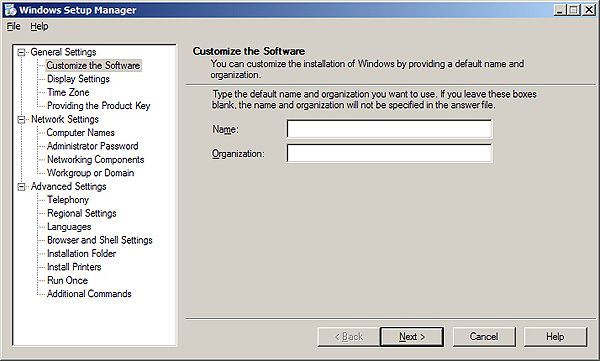Click the Next button
This screenshot has width=600, height=361.
(x=412, y=337)
